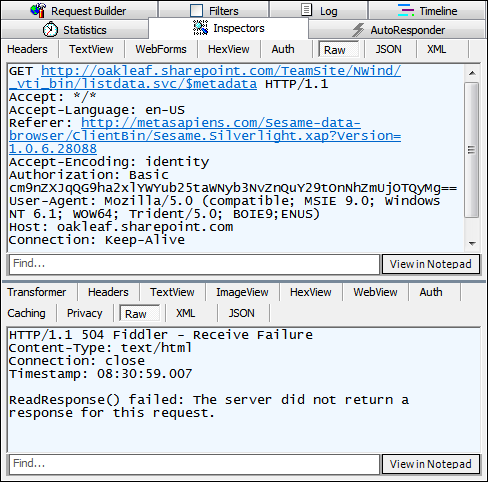Select request TextView inspector tab

pos(91,49)
